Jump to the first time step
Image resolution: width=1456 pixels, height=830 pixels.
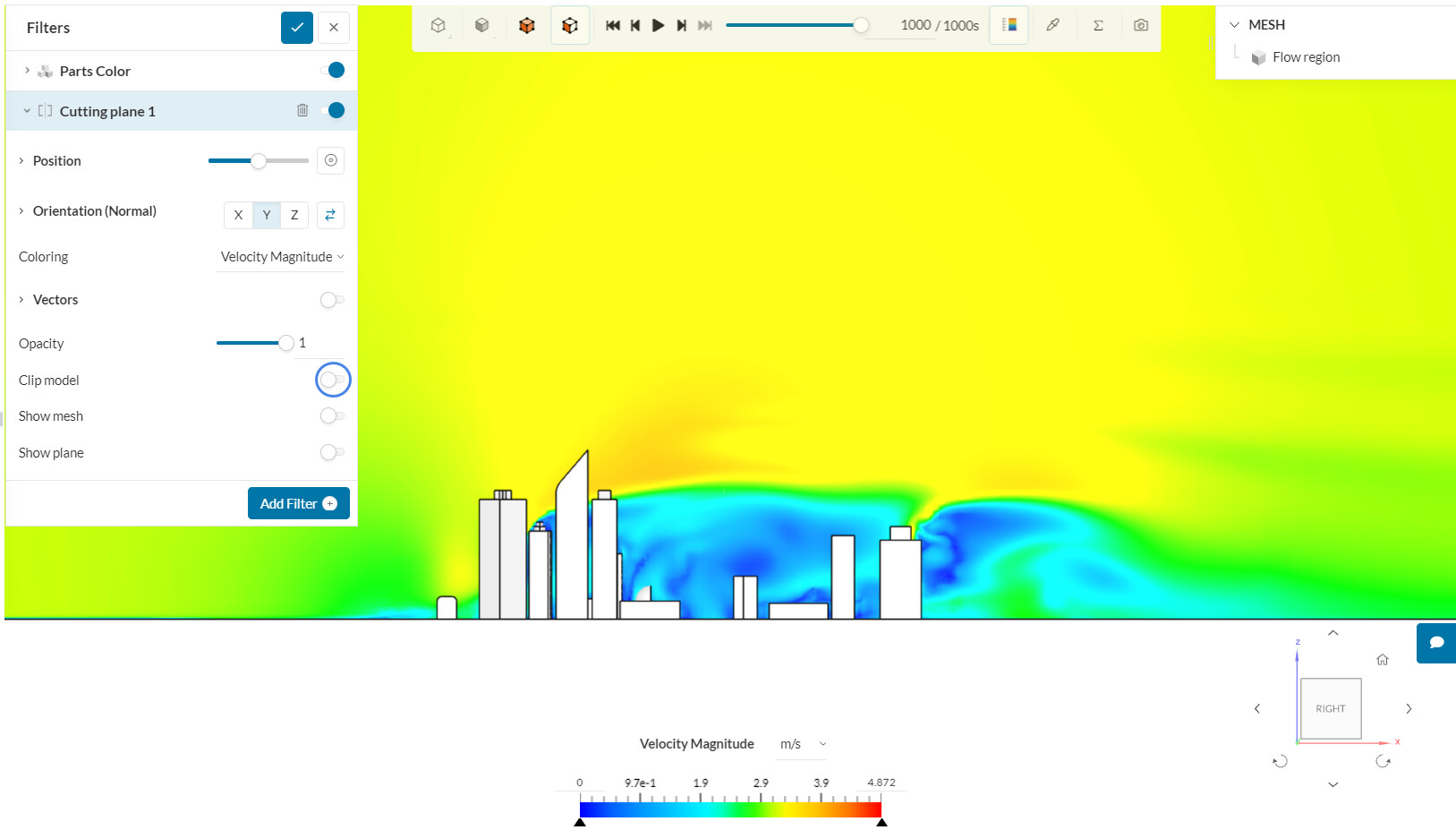pos(613,25)
